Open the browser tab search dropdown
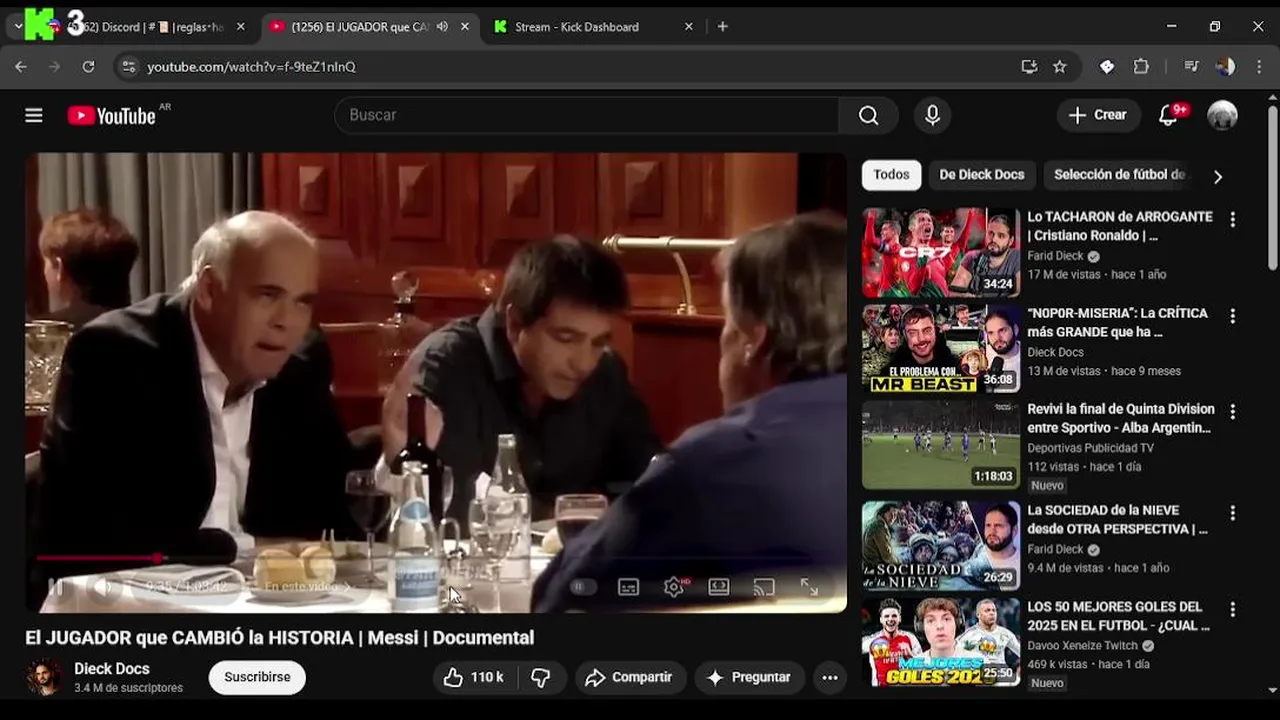 [x=18, y=27]
